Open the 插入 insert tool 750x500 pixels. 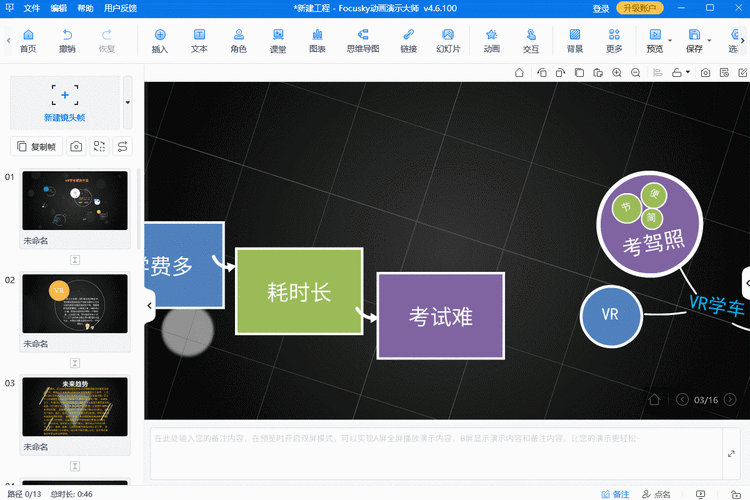(x=160, y=41)
